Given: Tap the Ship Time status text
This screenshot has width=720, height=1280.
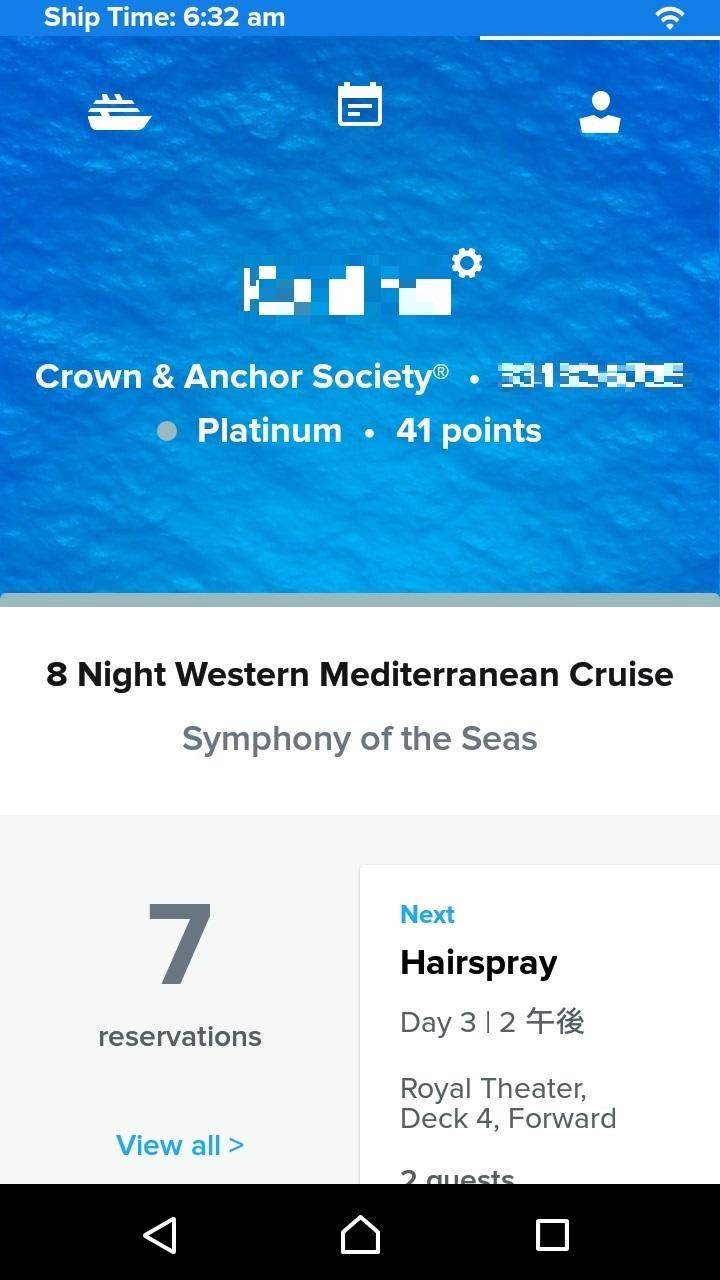Looking at the screenshot, I should [x=165, y=17].
